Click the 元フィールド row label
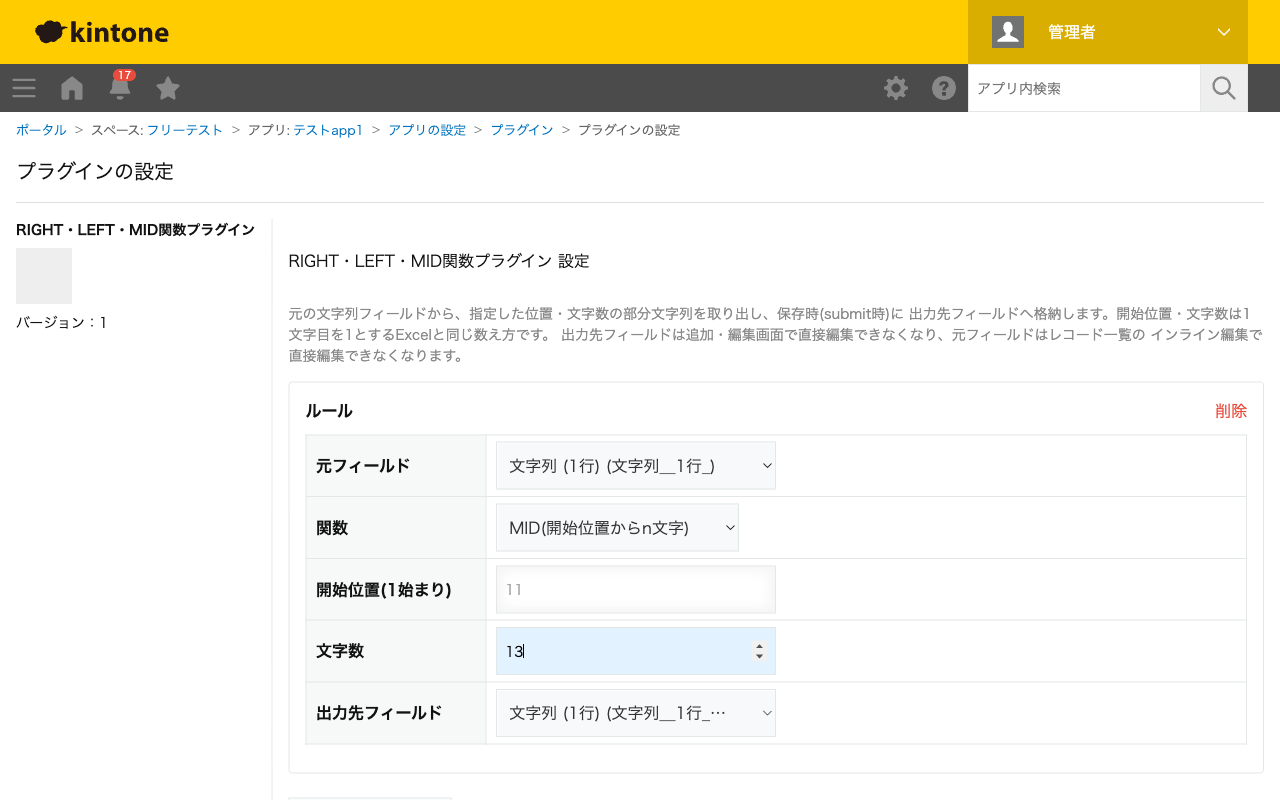The image size is (1280, 800). tap(363, 466)
